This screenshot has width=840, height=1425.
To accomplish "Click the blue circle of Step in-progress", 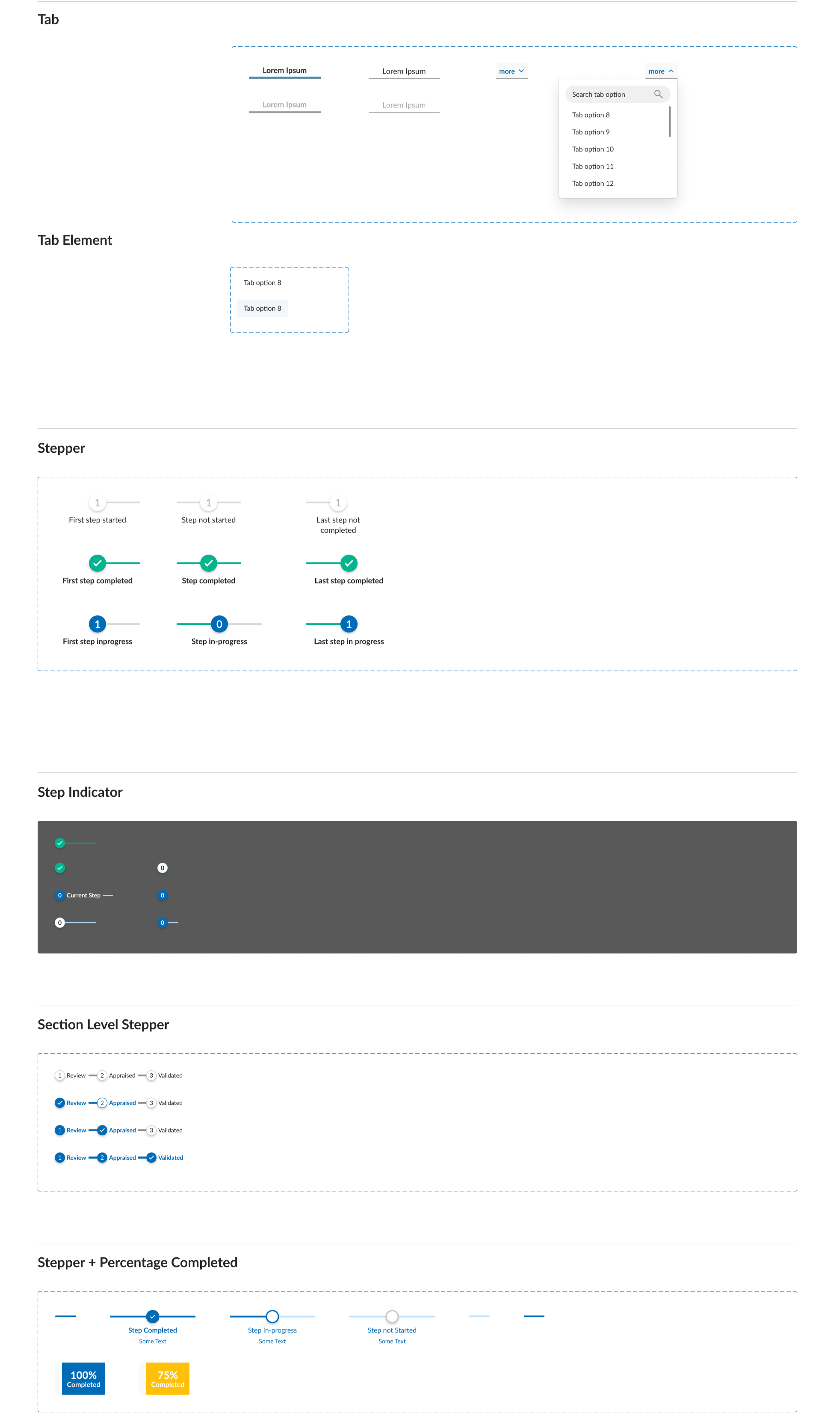I will (219, 624).
